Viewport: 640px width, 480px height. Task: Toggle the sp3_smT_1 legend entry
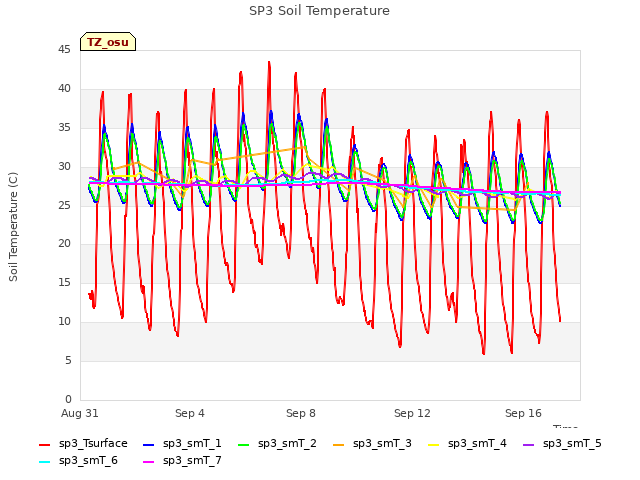(182, 444)
